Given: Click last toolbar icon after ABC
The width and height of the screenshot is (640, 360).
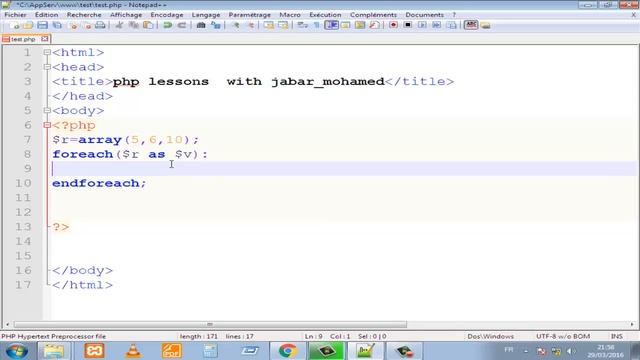Looking at the screenshot, I should (485, 25).
